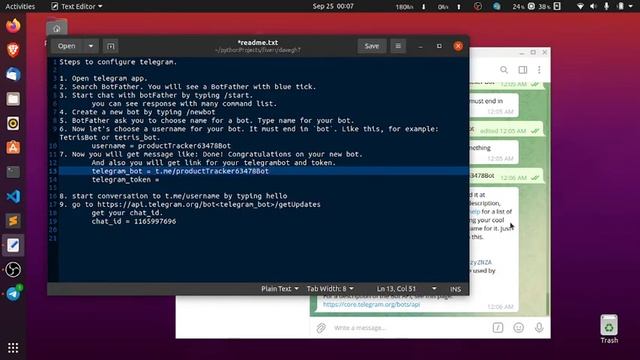The width and height of the screenshot is (640, 360).
Task: Open the volume indicator in top bar
Action: 593,6
